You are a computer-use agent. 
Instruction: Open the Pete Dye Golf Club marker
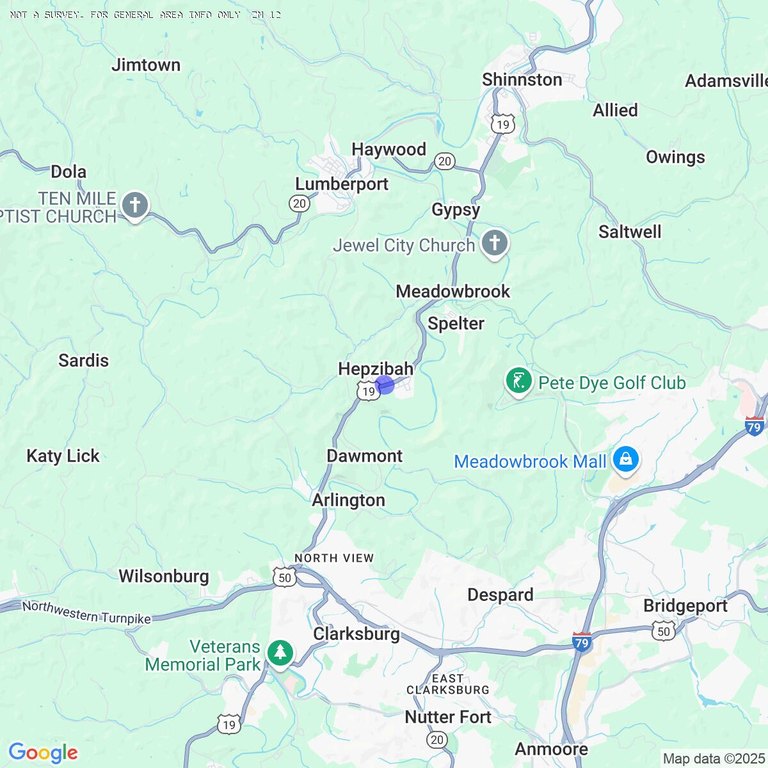tap(519, 383)
